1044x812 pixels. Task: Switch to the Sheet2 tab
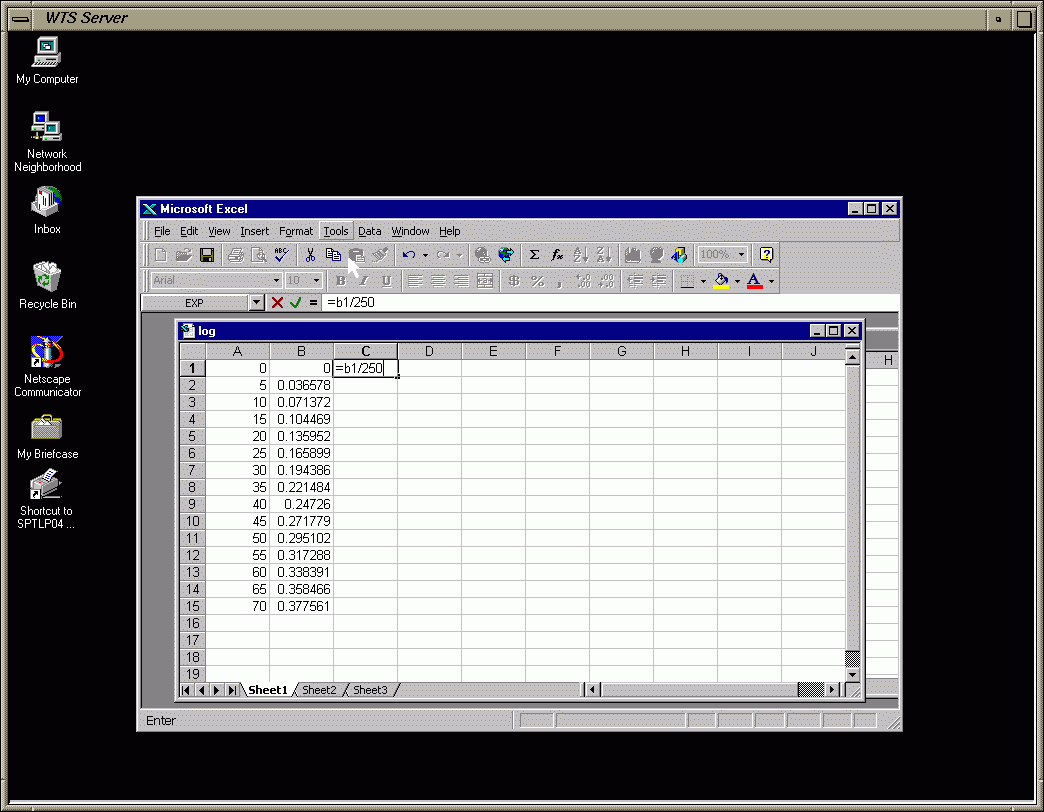click(x=320, y=690)
